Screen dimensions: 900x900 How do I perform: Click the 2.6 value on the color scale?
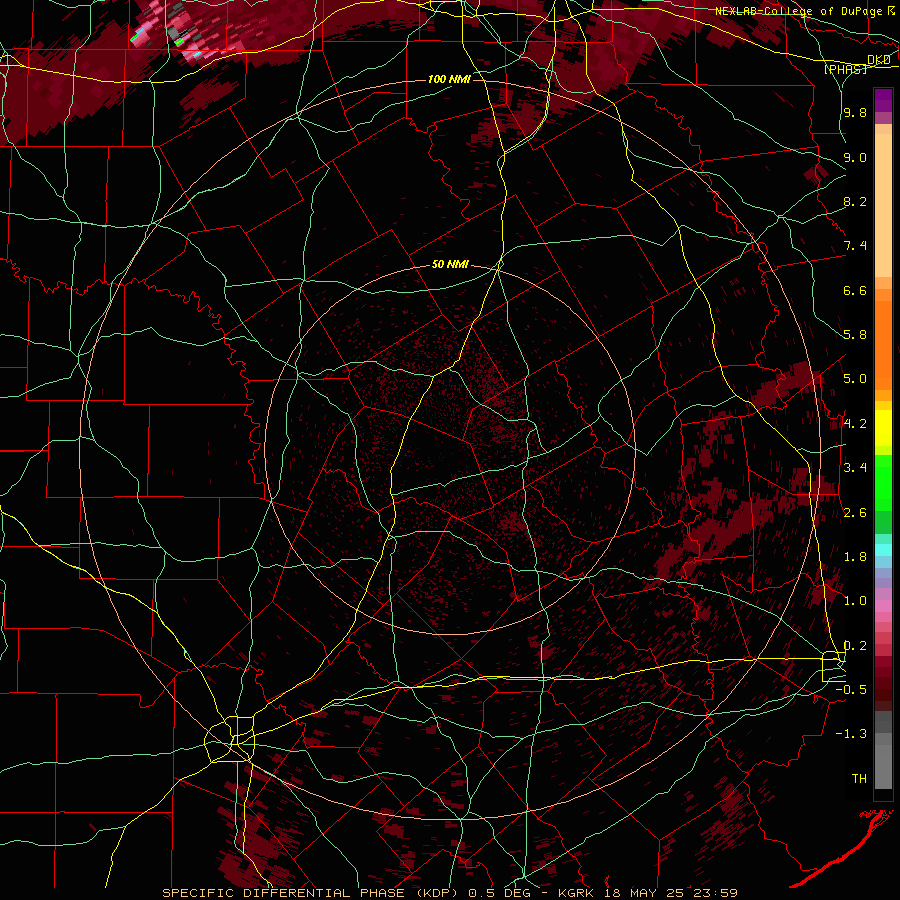tap(855, 513)
